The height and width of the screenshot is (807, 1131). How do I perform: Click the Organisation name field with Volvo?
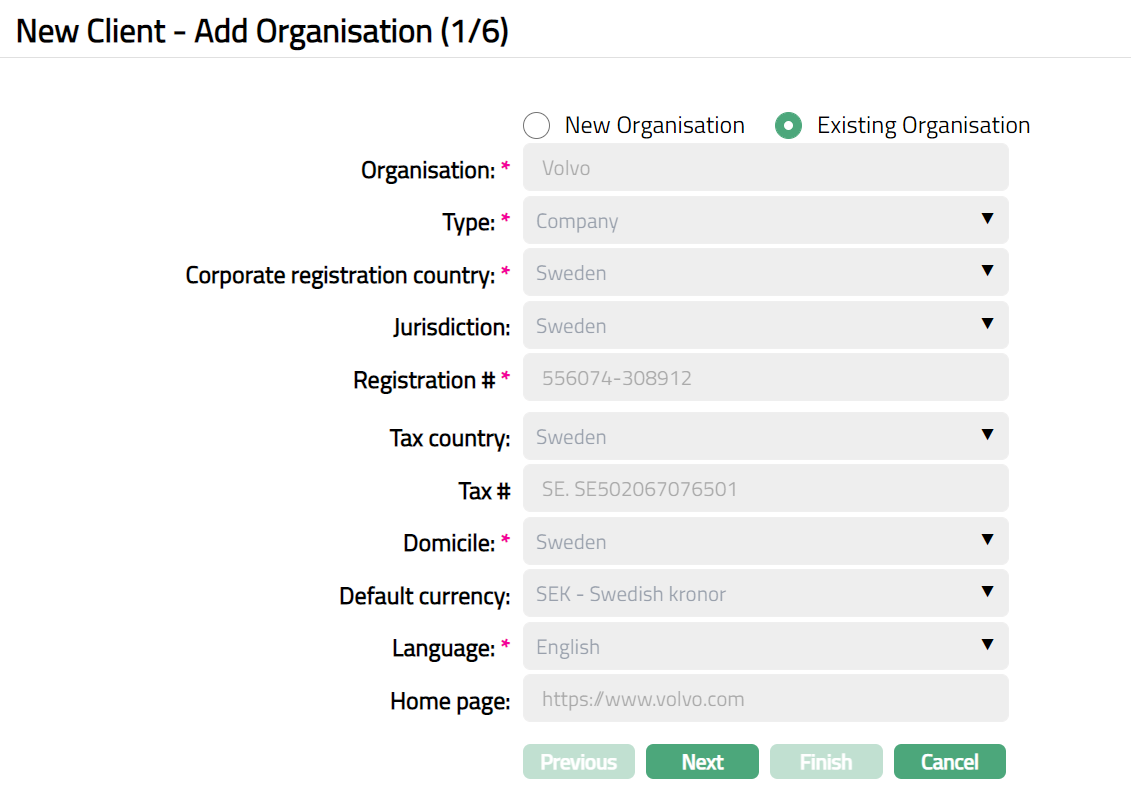click(x=765, y=168)
